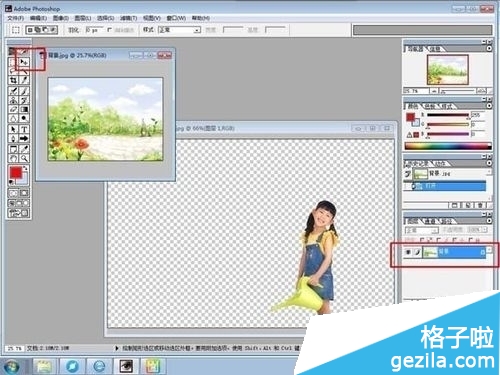Pick a color from the color spectrum ramp

point(448,146)
